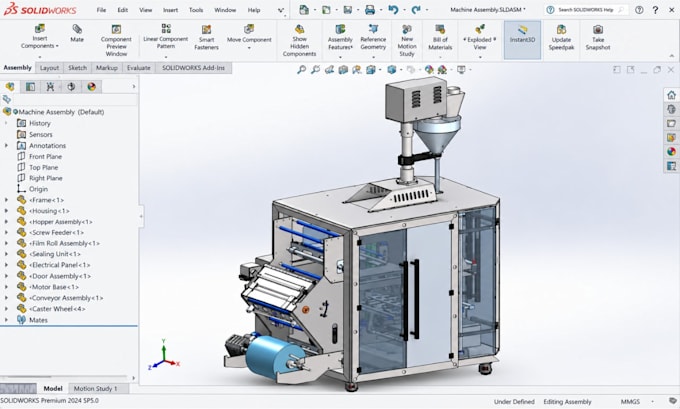The width and height of the screenshot is (680, 409).
Task: Expand the Mates folder
Action: pos(6,320)
